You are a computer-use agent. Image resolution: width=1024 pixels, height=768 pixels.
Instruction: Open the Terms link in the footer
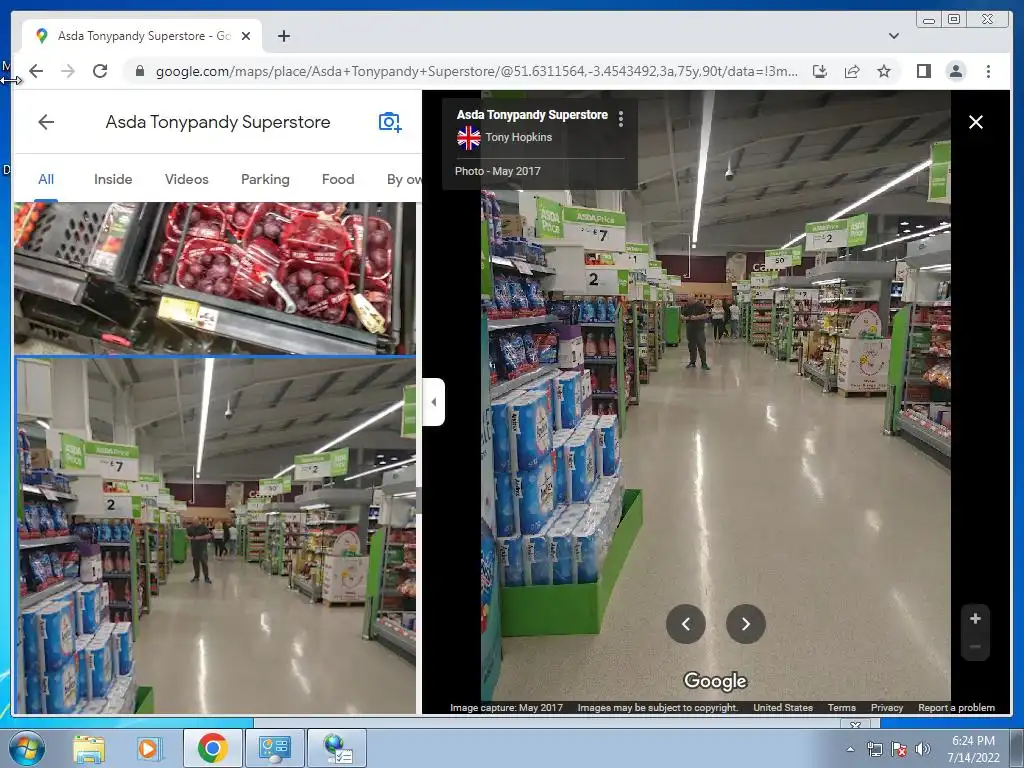841,707
